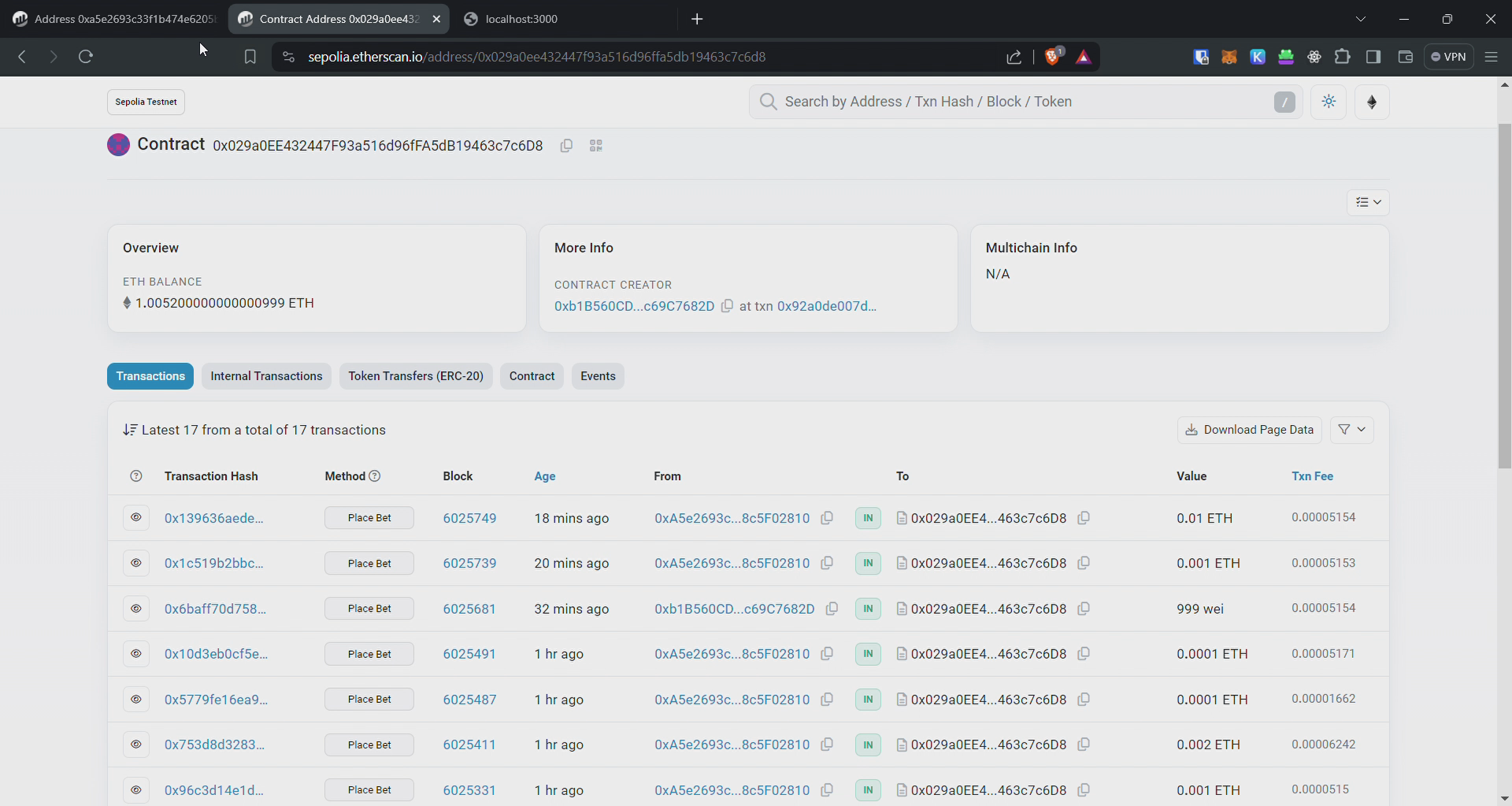The width and height of the screenshot is (1512, 806).
Task: Preview the 0x10d3eb0cf5e transaction via eye icon
Action: pyautogui.click(x=136, y=653)
